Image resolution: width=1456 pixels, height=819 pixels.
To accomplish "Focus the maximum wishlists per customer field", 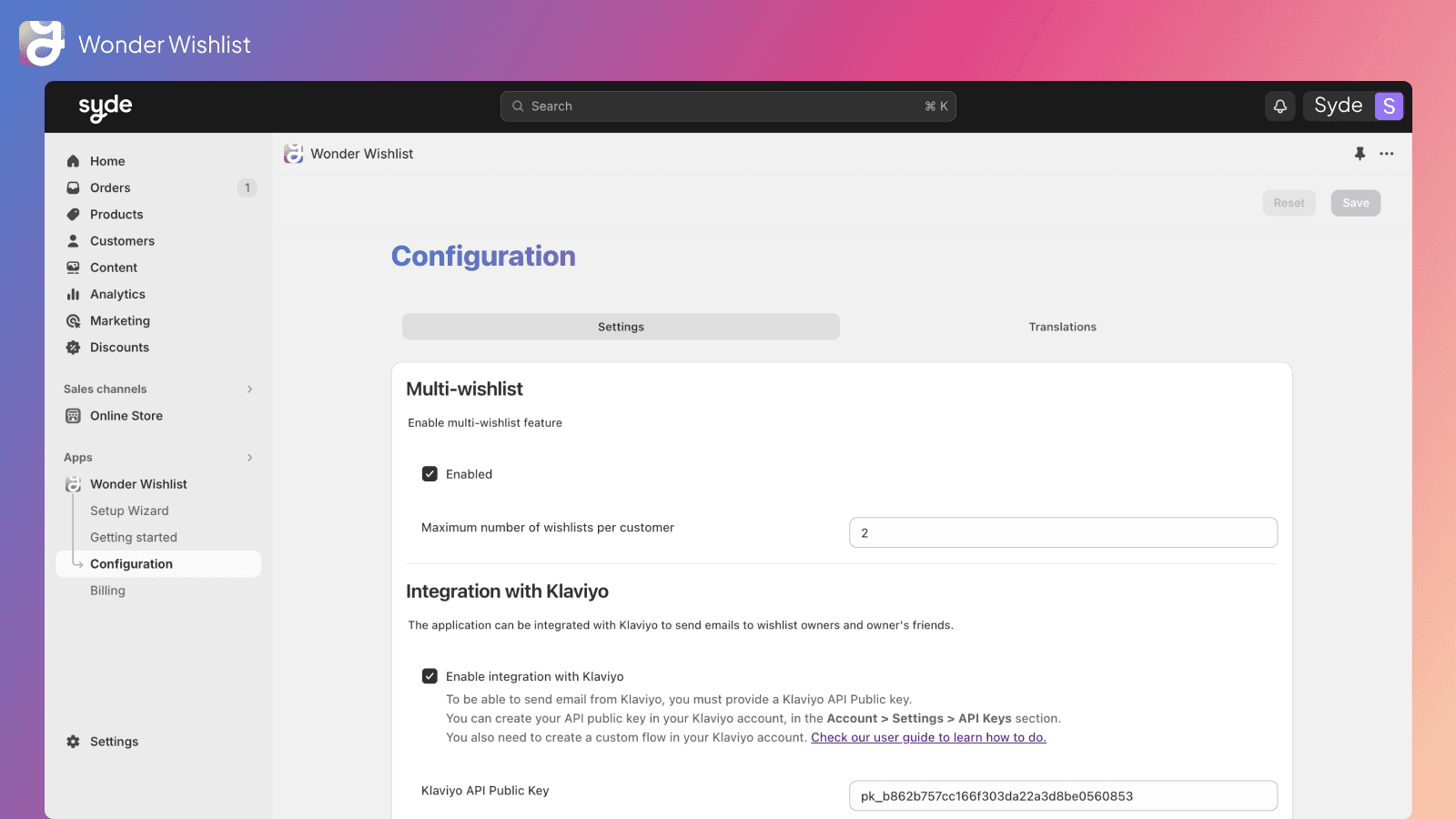I will click(x=1062, y=533).
